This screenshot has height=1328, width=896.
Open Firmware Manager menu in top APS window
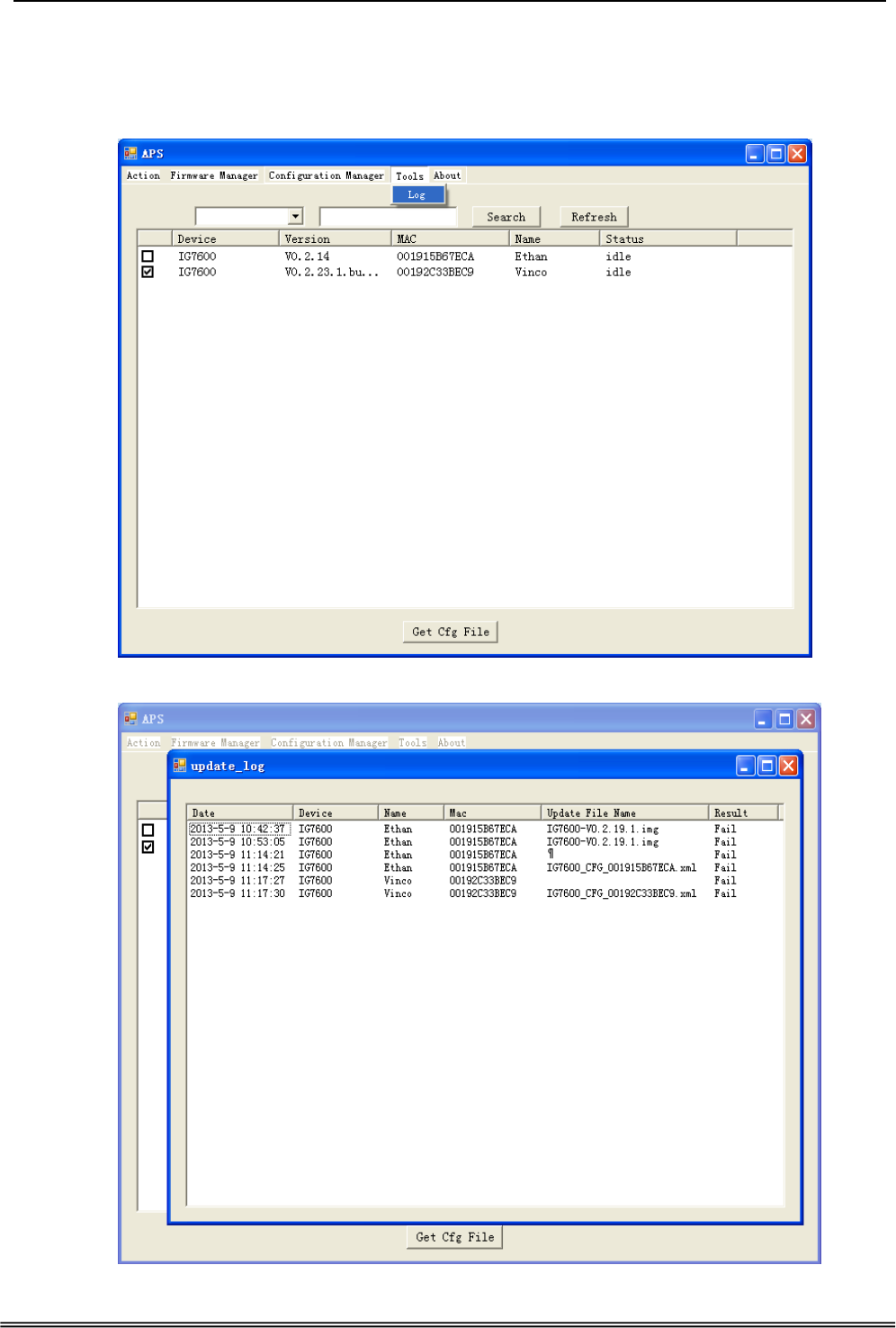(214, 175)
